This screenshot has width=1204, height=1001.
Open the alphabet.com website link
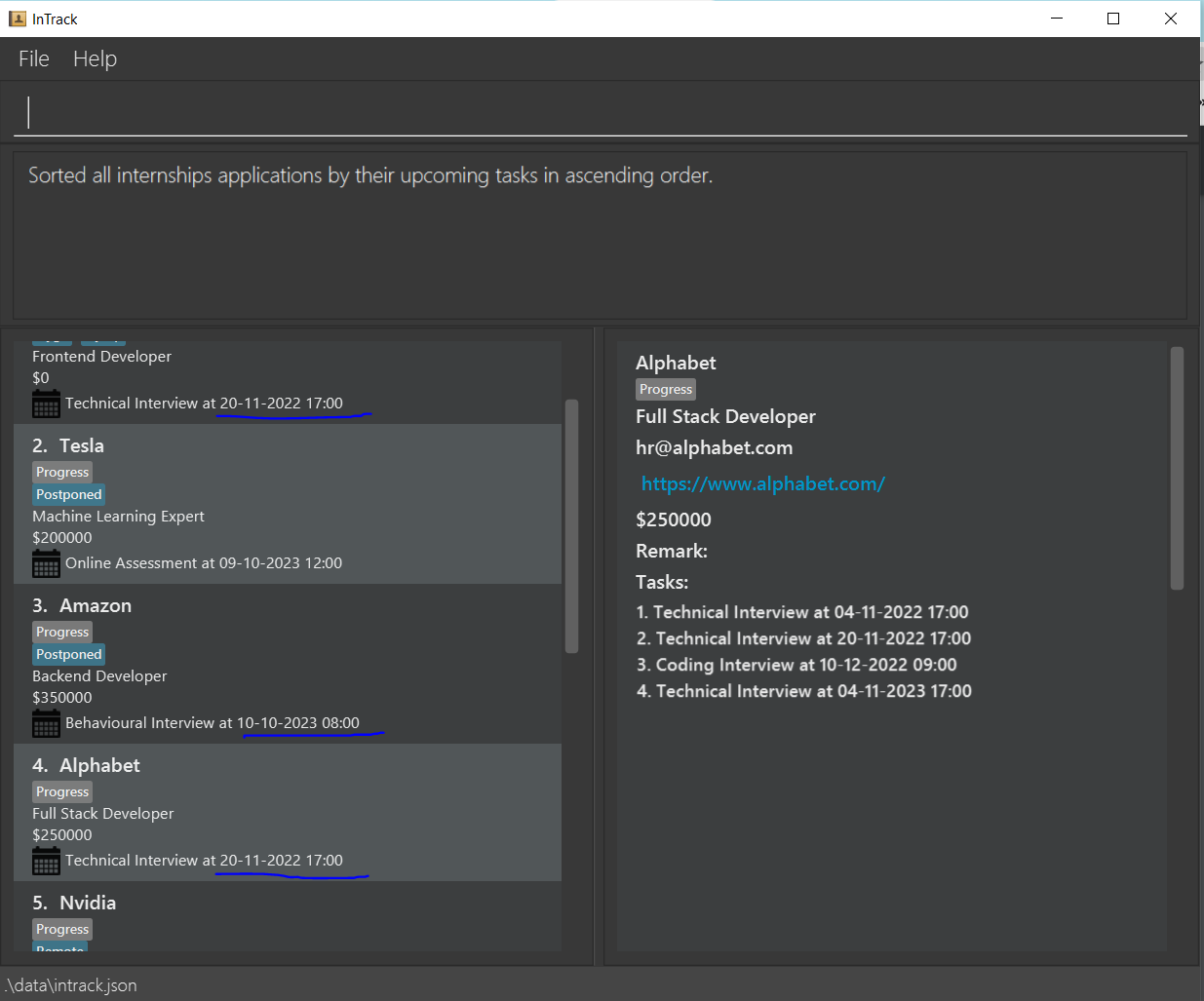762,483
